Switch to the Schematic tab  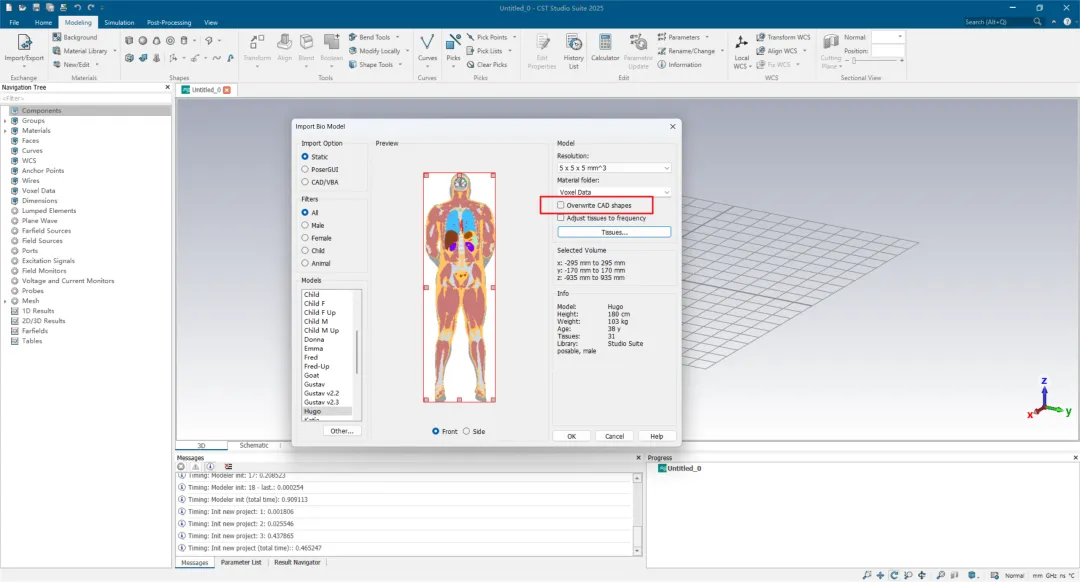pos(253,446)
